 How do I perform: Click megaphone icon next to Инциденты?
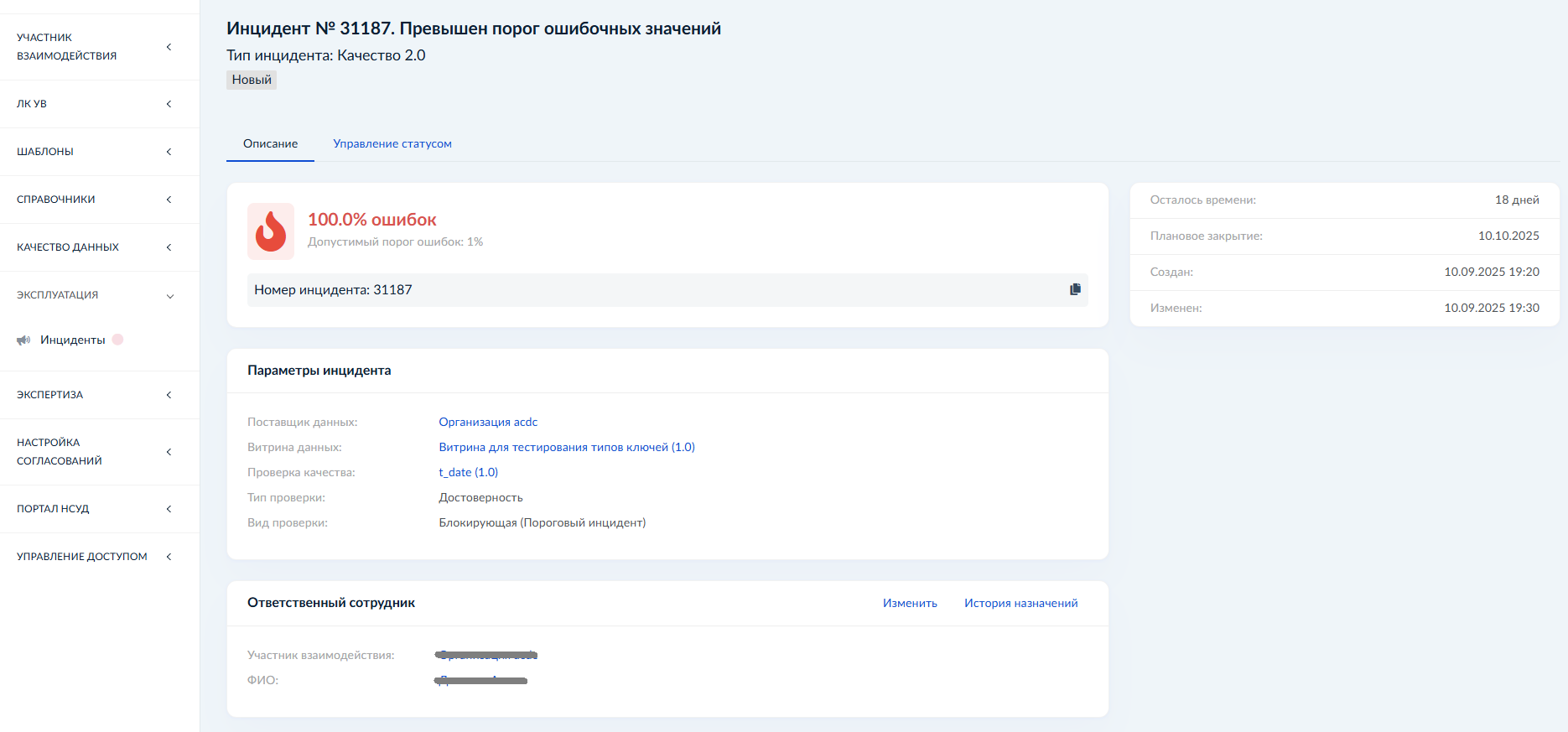pos(23,340)
